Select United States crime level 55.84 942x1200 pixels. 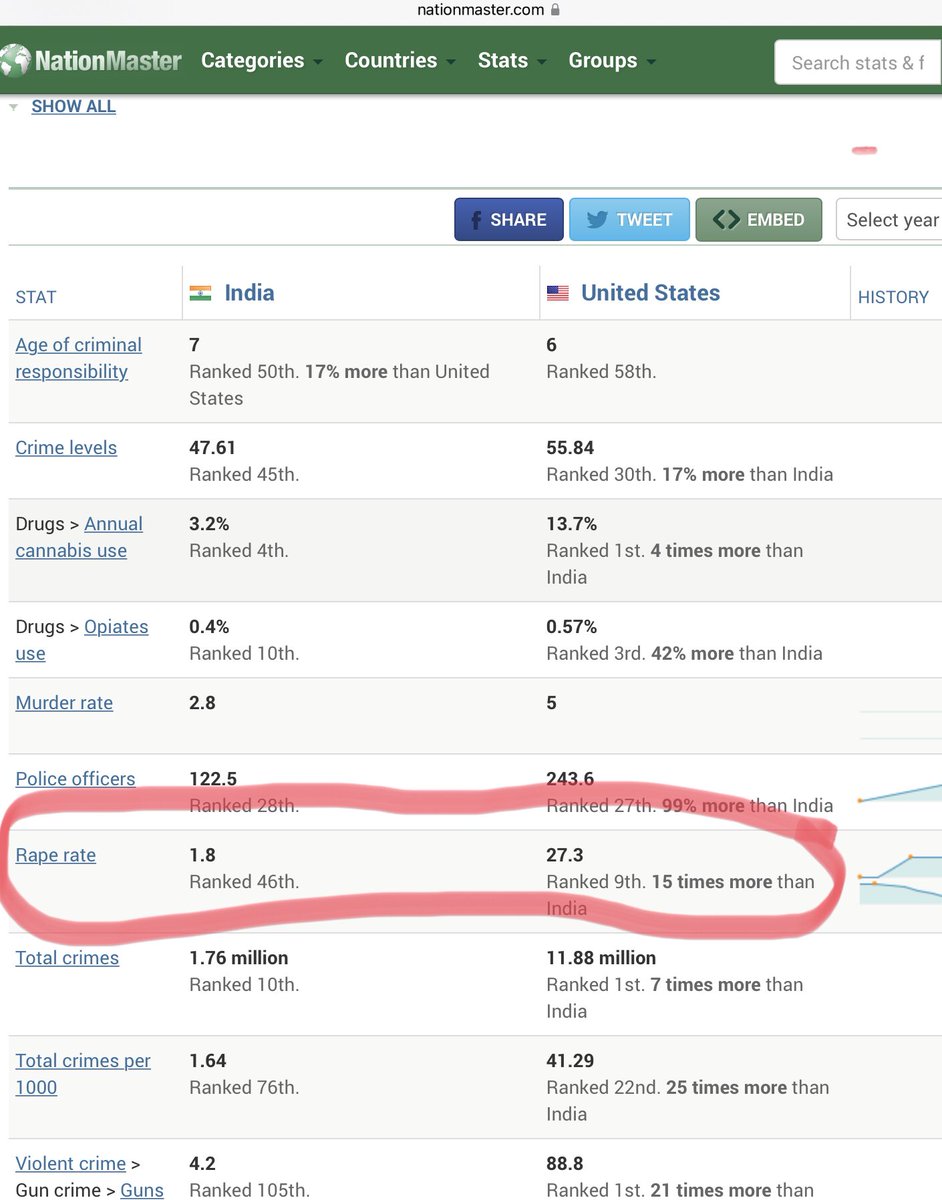(570, 448)
